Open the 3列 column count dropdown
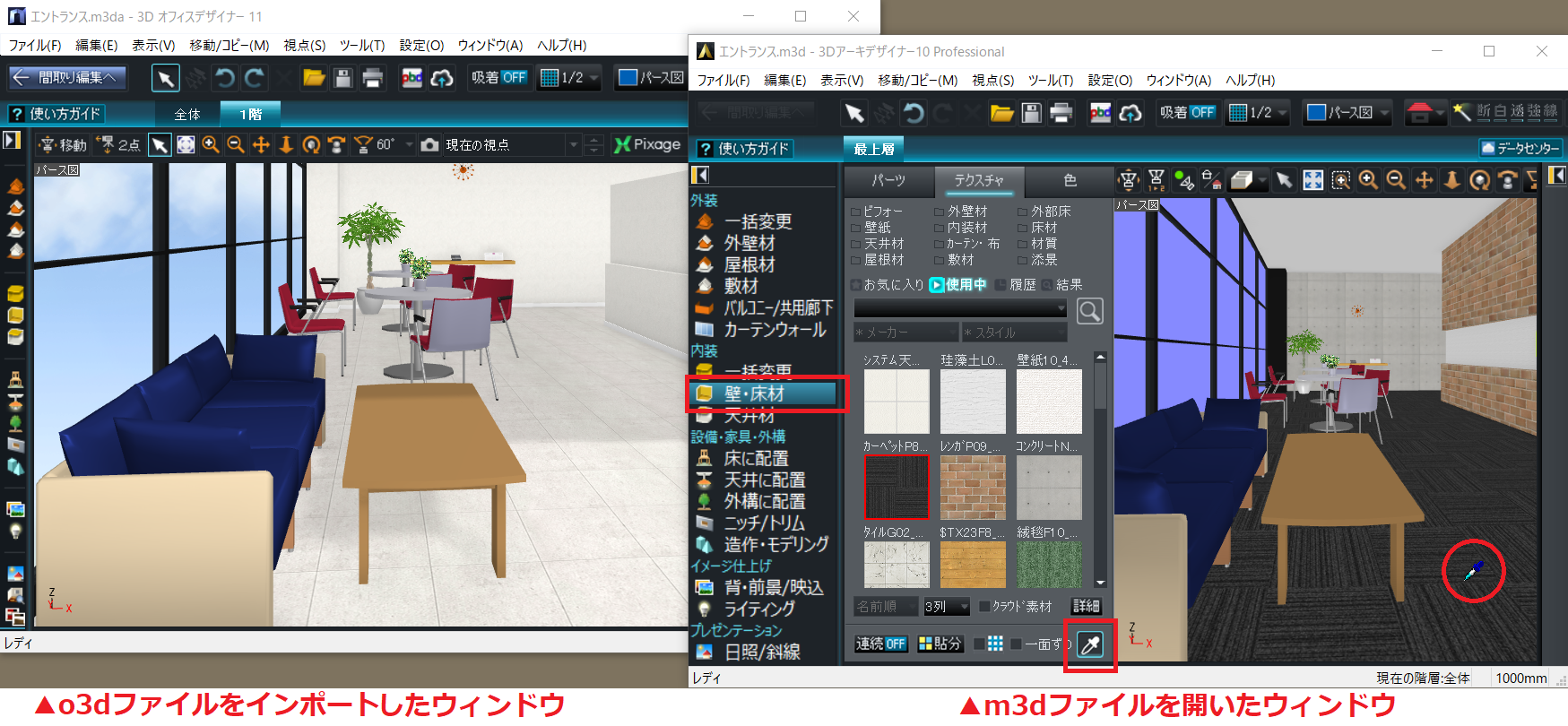This screenshot has width=1568, height=726. pyautogui.click(x=947, y=607)
